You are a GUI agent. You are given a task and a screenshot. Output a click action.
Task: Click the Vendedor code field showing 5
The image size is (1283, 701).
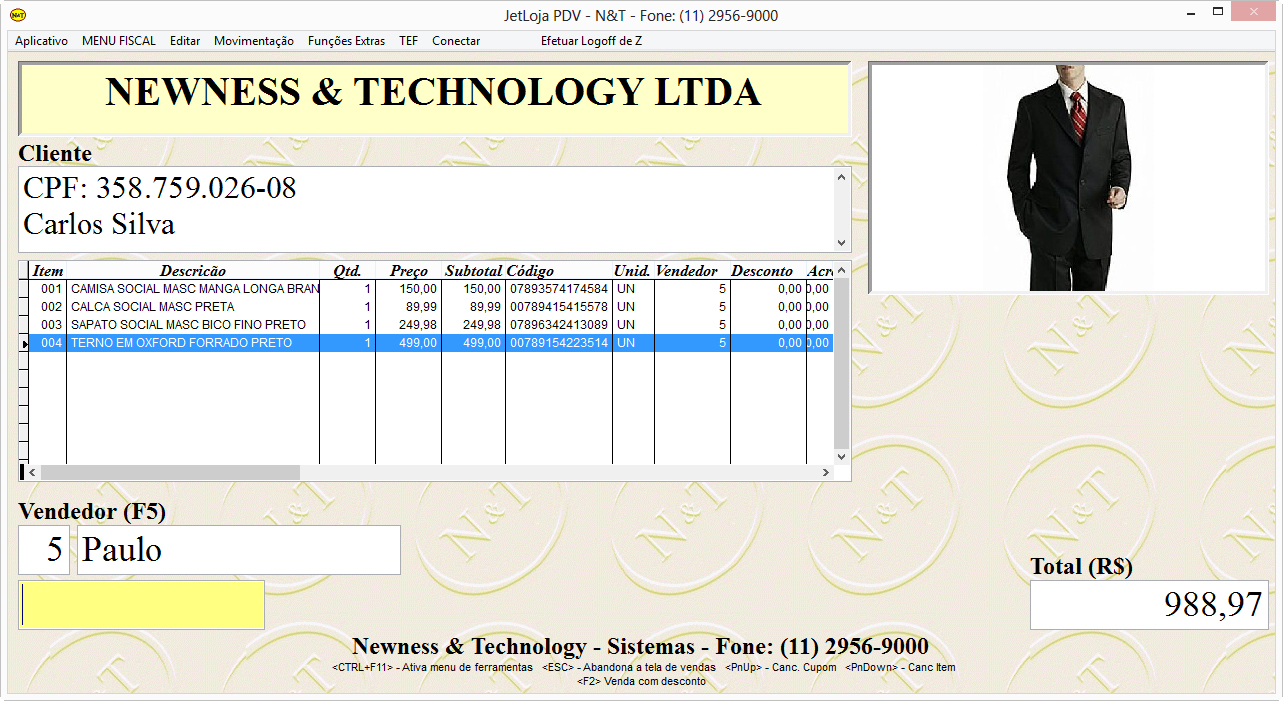pos(44,550)
